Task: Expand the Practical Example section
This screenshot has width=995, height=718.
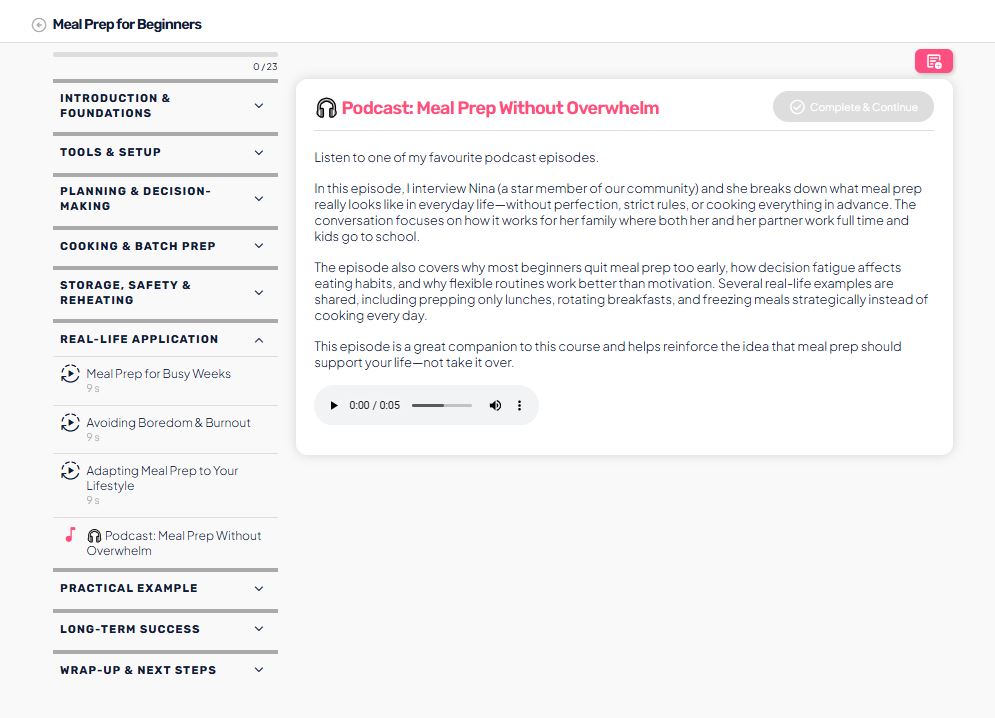Action: coord(259,589)
